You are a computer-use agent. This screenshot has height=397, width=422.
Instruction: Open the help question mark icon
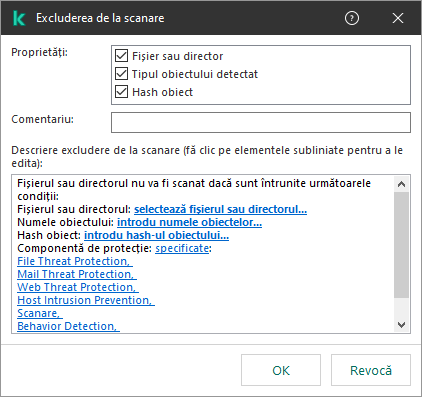coord(352,18)
